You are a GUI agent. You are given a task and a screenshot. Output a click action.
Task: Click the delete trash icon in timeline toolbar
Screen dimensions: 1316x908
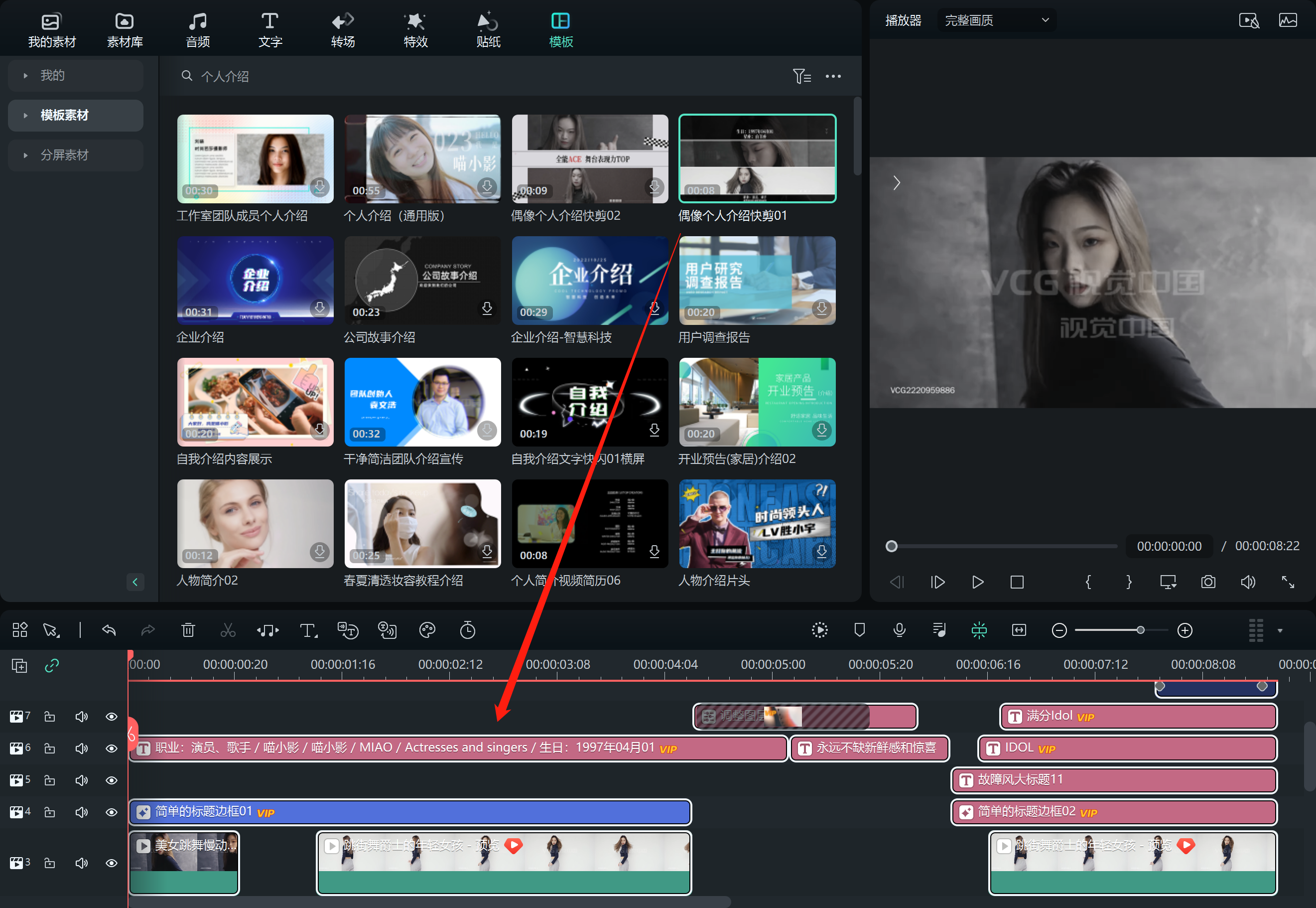tap(188, 630)
